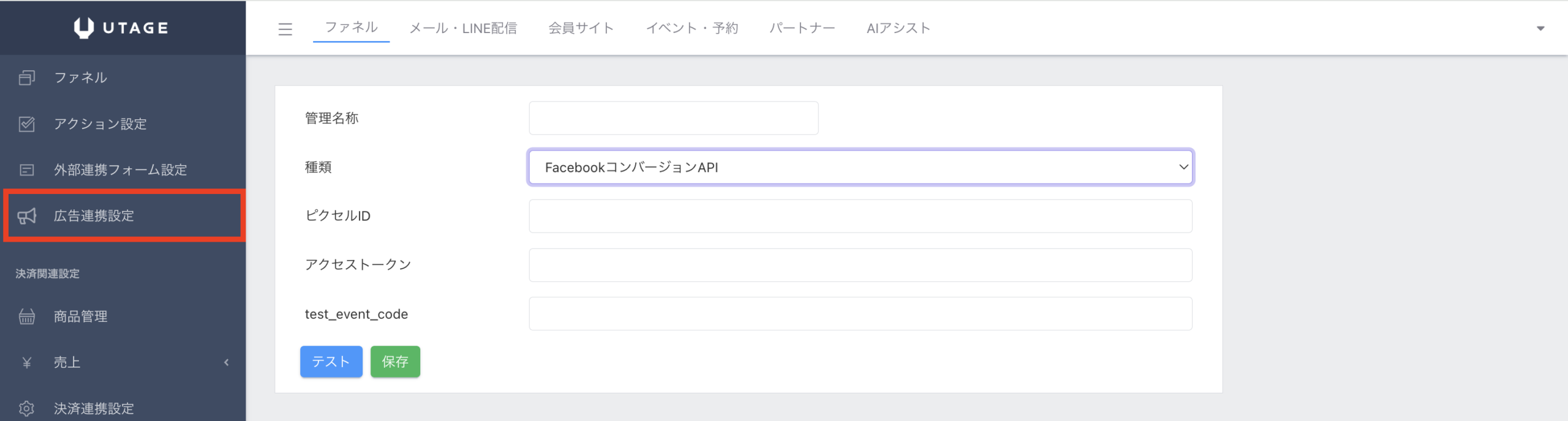Click the action settings checkbox icon

coord(26,124)
